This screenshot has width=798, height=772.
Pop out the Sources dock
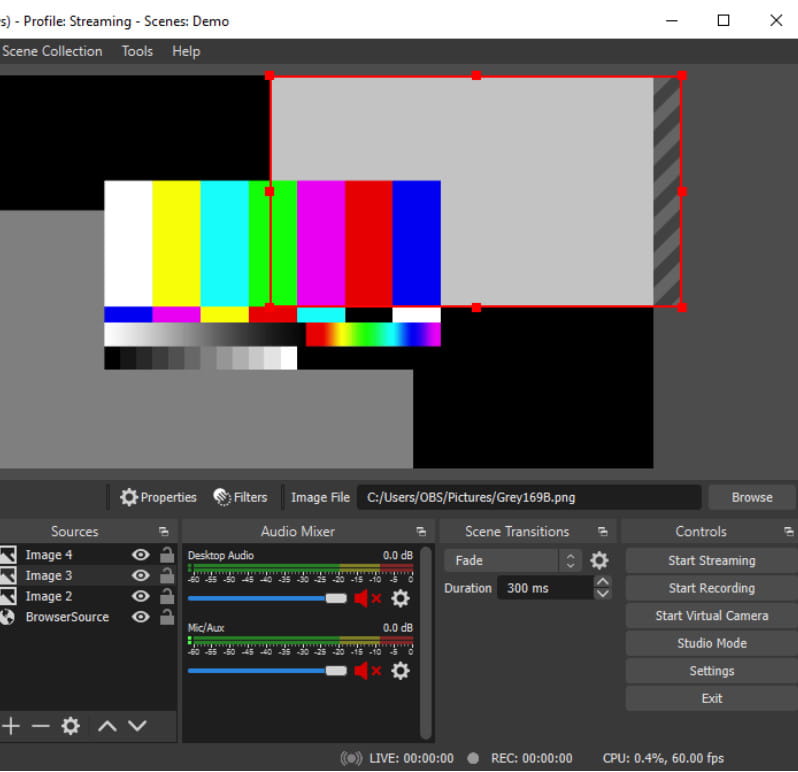click(163, 531)
